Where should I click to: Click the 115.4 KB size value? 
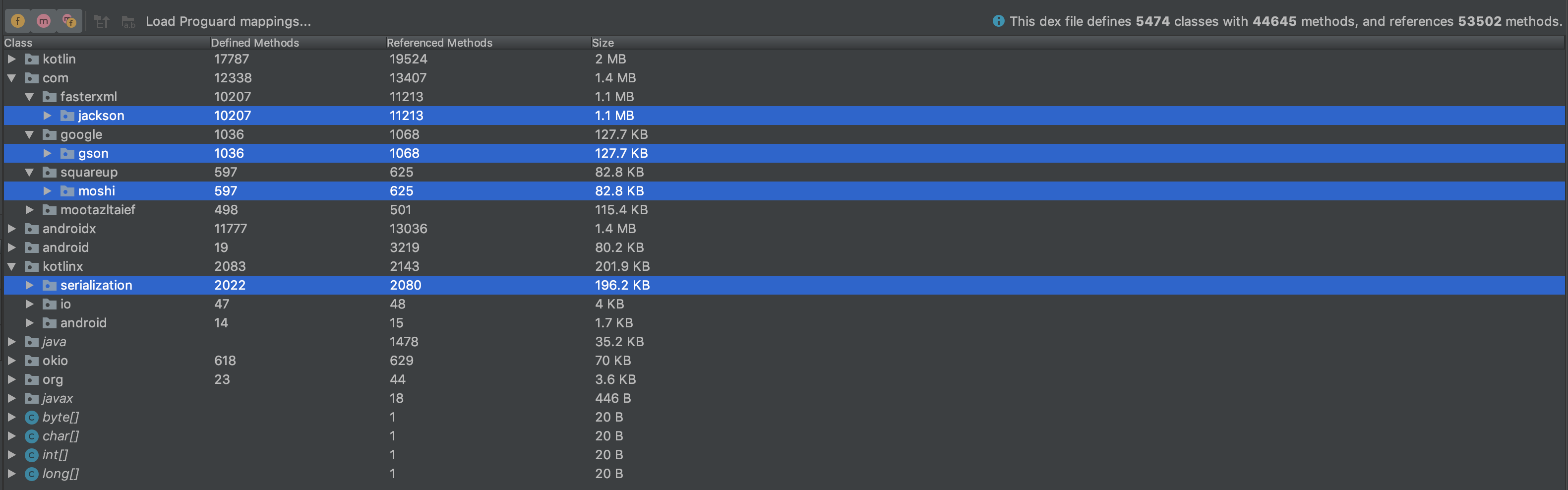tap(621, 210)
